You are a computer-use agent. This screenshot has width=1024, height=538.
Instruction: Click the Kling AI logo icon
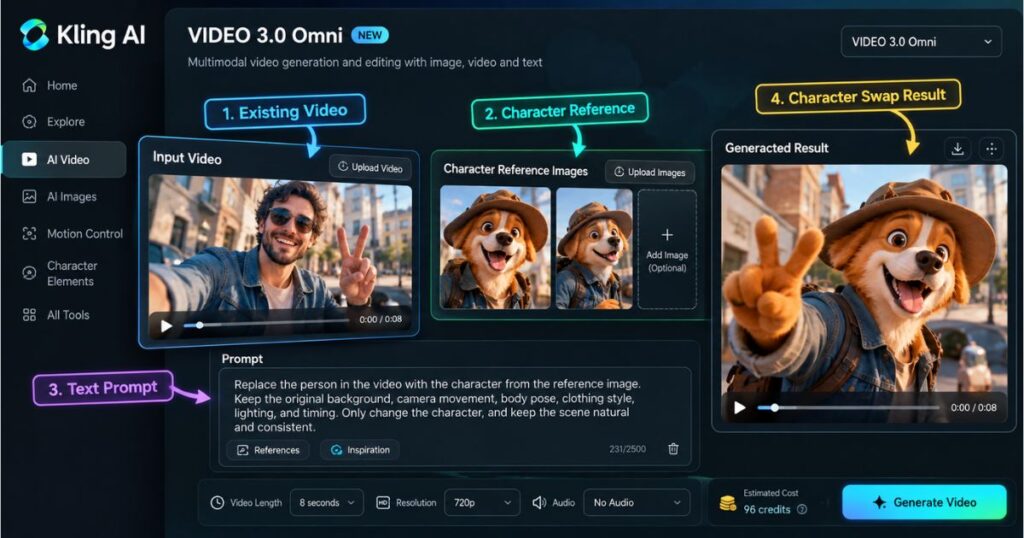[34, 35]
